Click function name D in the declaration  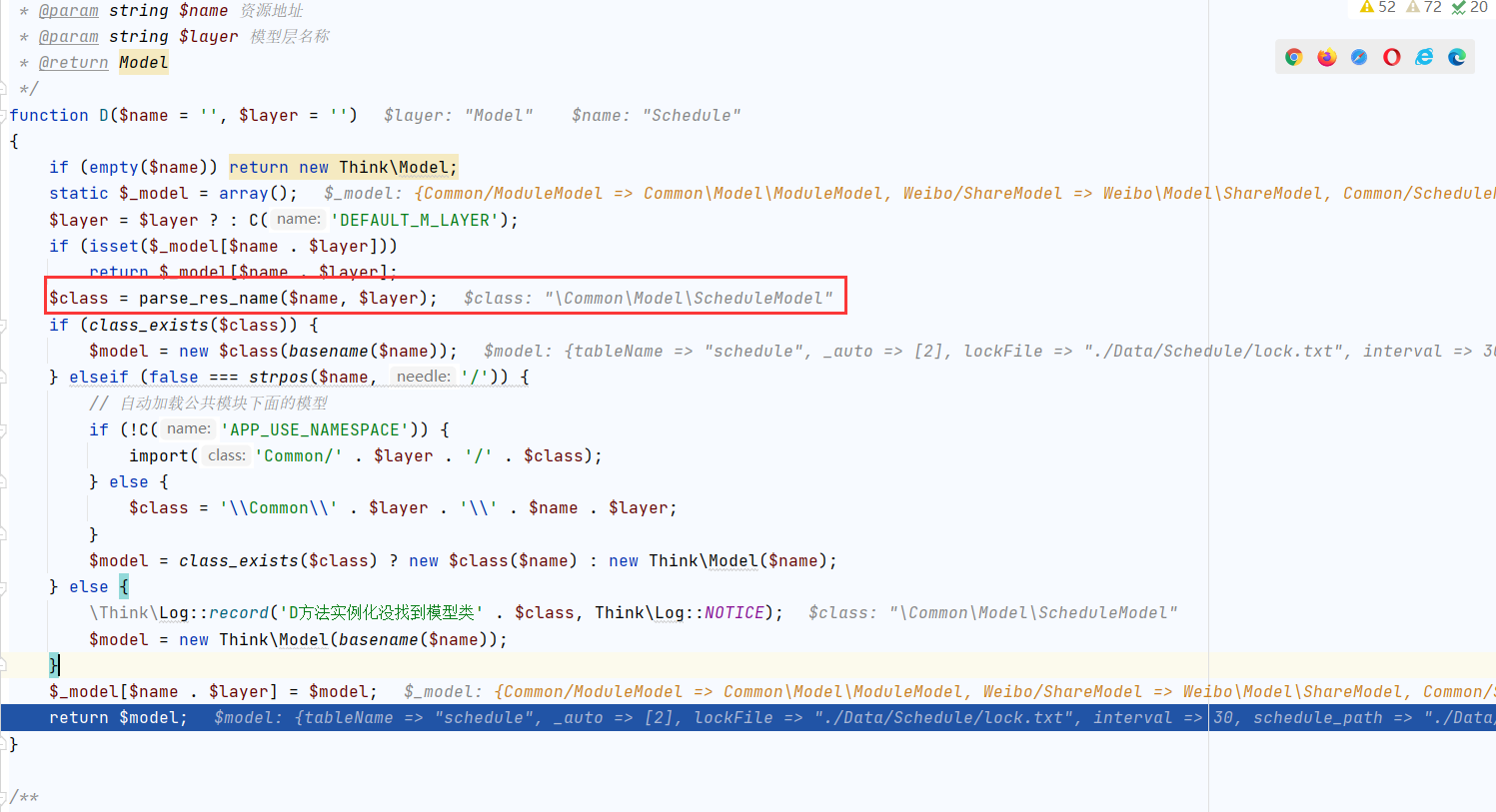pos(104,115)
